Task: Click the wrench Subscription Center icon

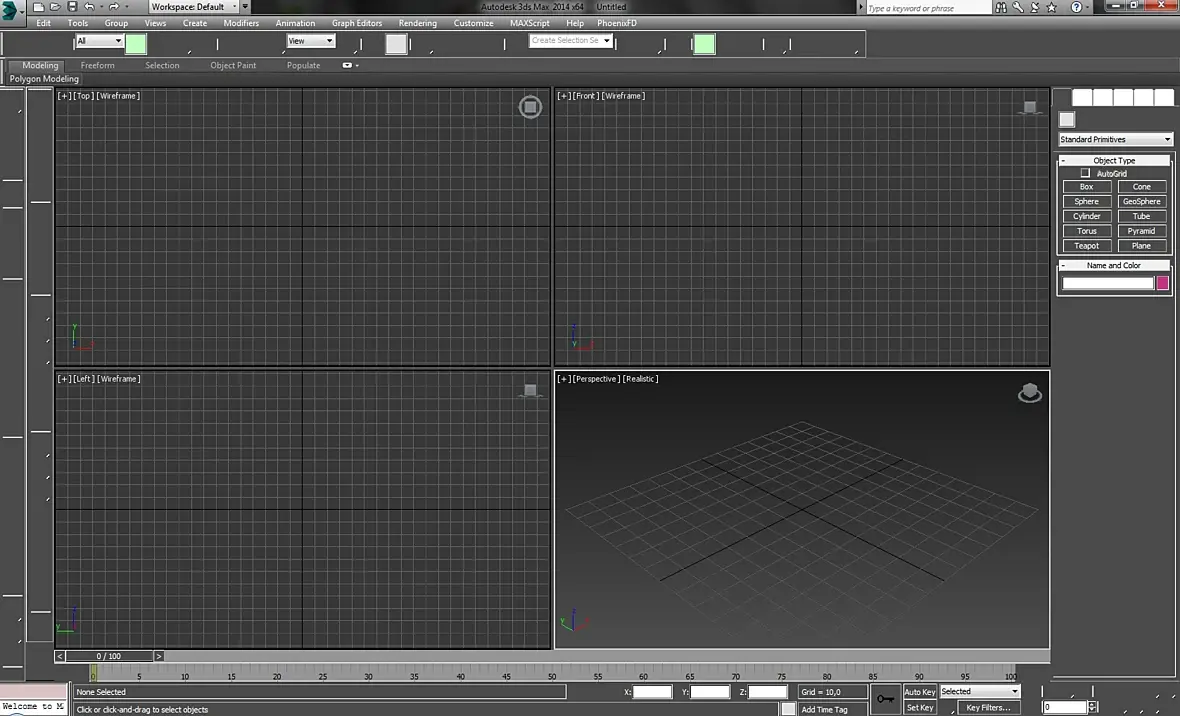Action: point(1018,7)
